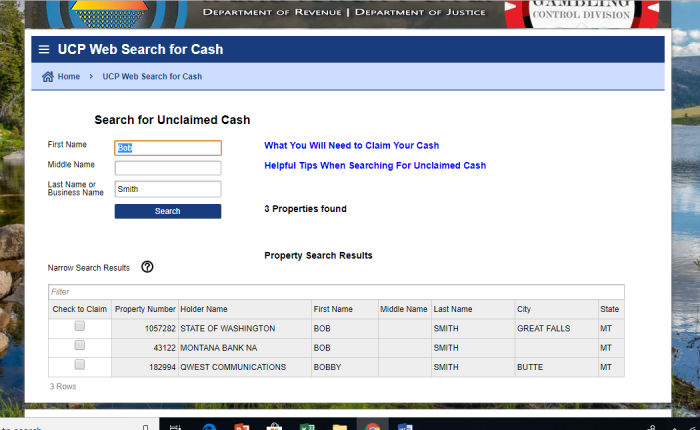
Task: Click the 3 Properties found text
Action: coord(305,209)
